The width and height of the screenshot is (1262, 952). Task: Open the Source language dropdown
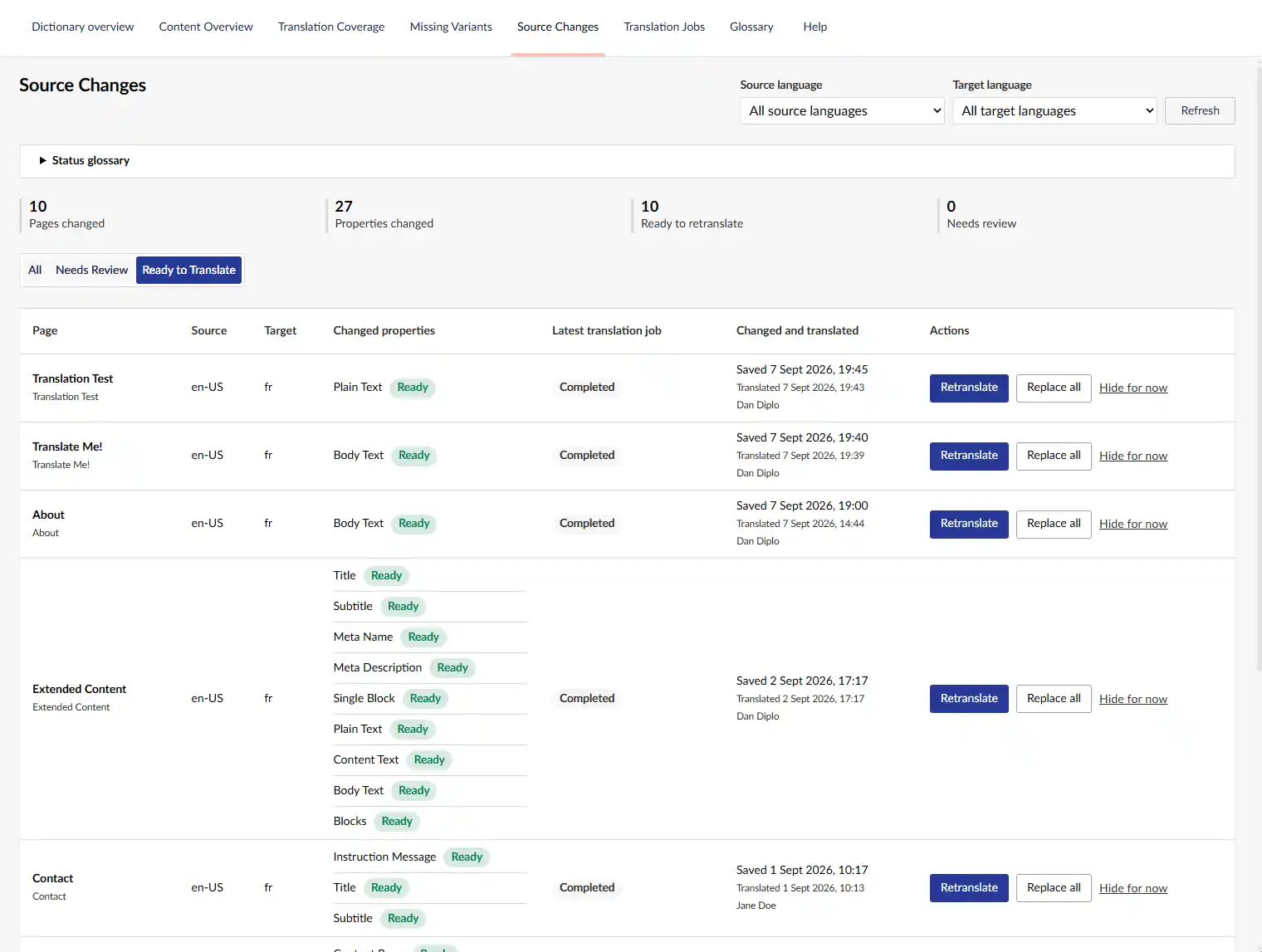coord(842,110)
